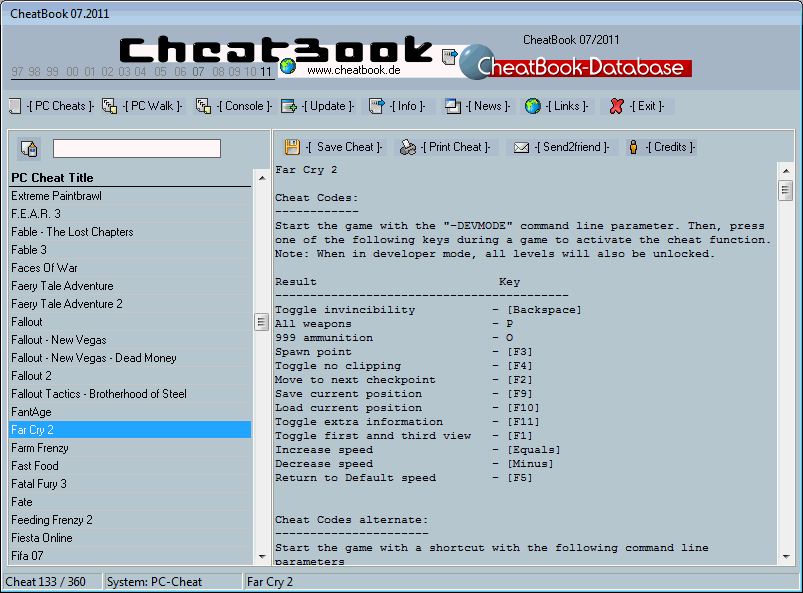
Task: Open the CheatBook-Database banner
Action: pos(576,62)
